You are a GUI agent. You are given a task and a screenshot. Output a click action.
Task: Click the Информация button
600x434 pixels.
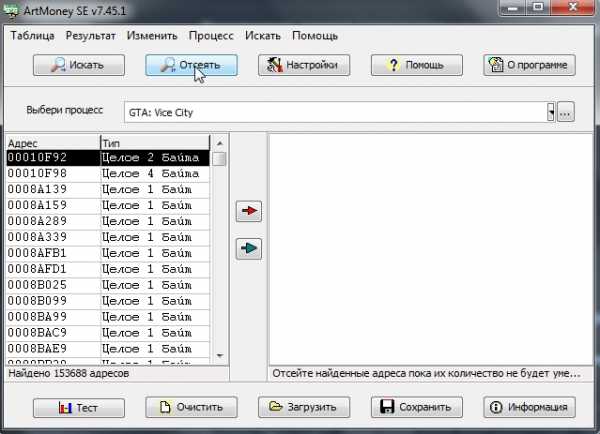click(529, 408)
